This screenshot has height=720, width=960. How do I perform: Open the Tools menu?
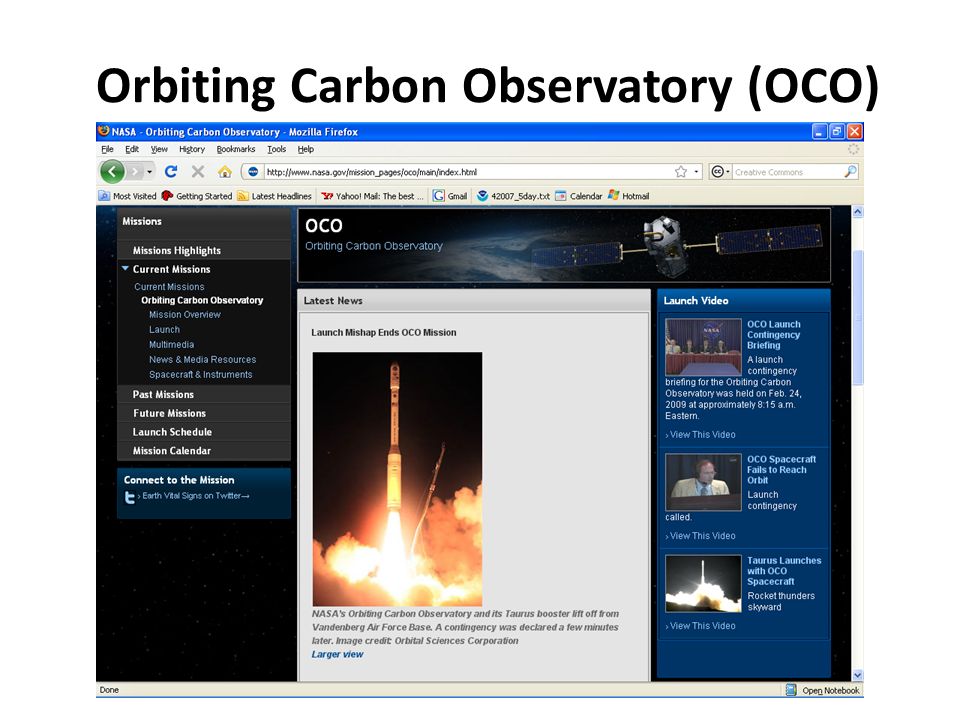(x=276, y=149)
